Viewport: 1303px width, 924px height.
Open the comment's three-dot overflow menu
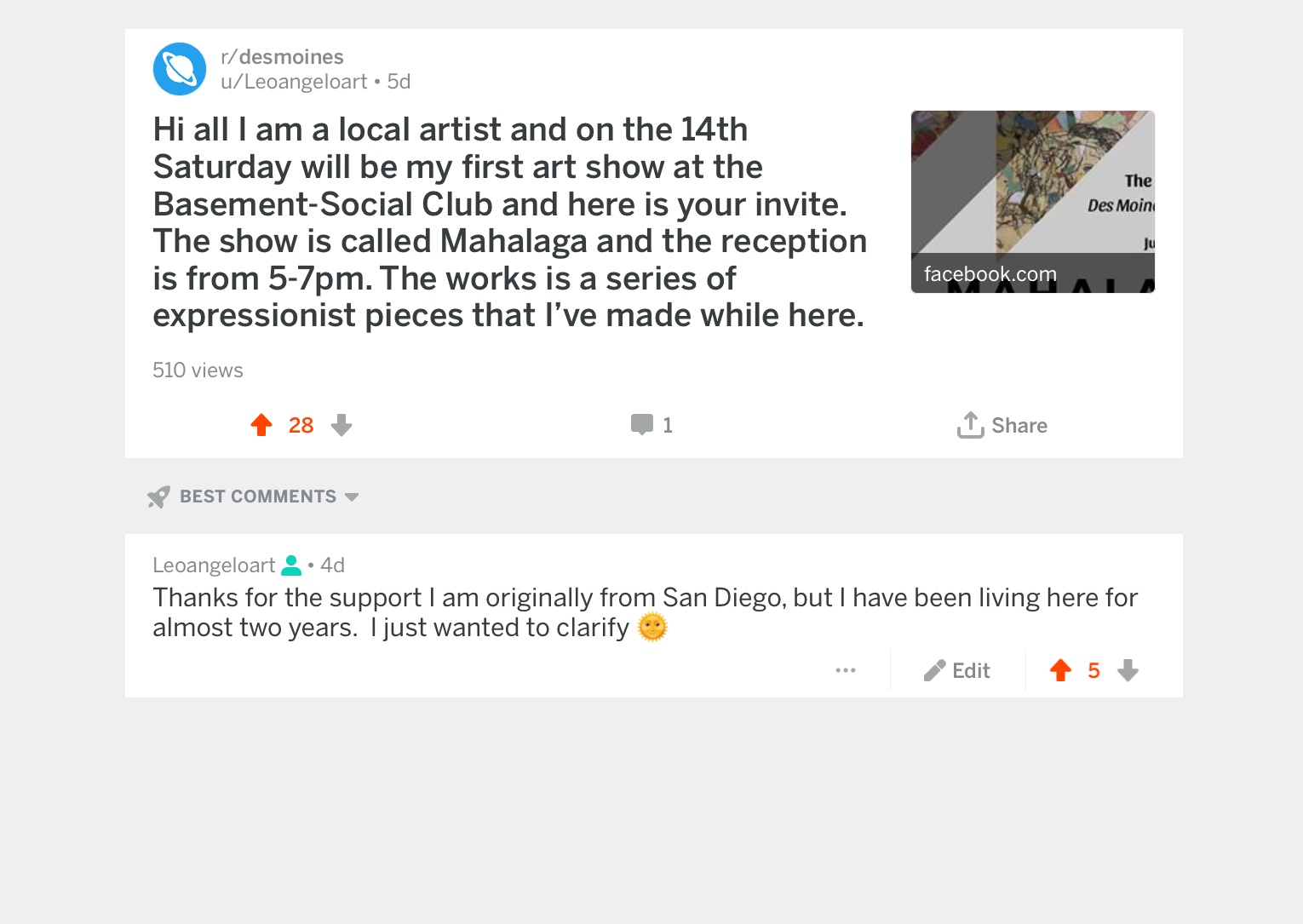(846, 670)
